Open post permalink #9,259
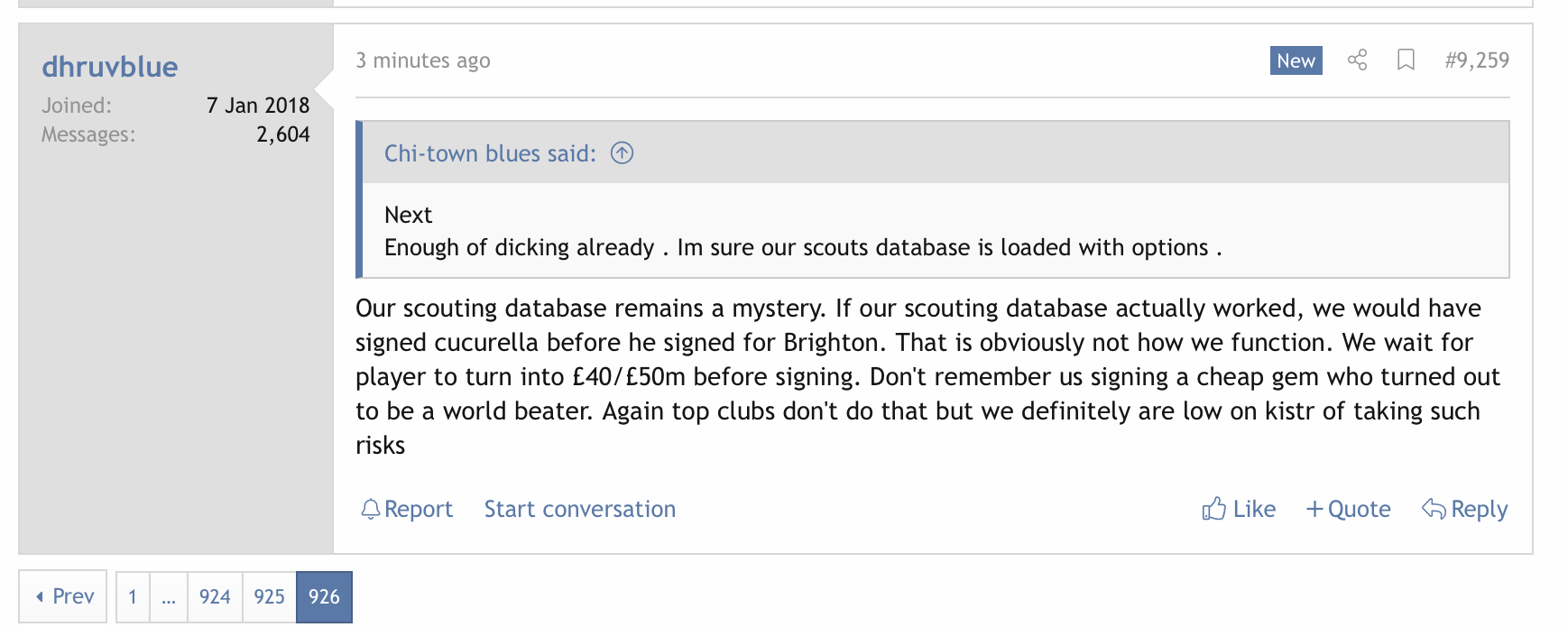This screenshot has height=627, width=1568. pyautogui.click(x=1477, y=60)
